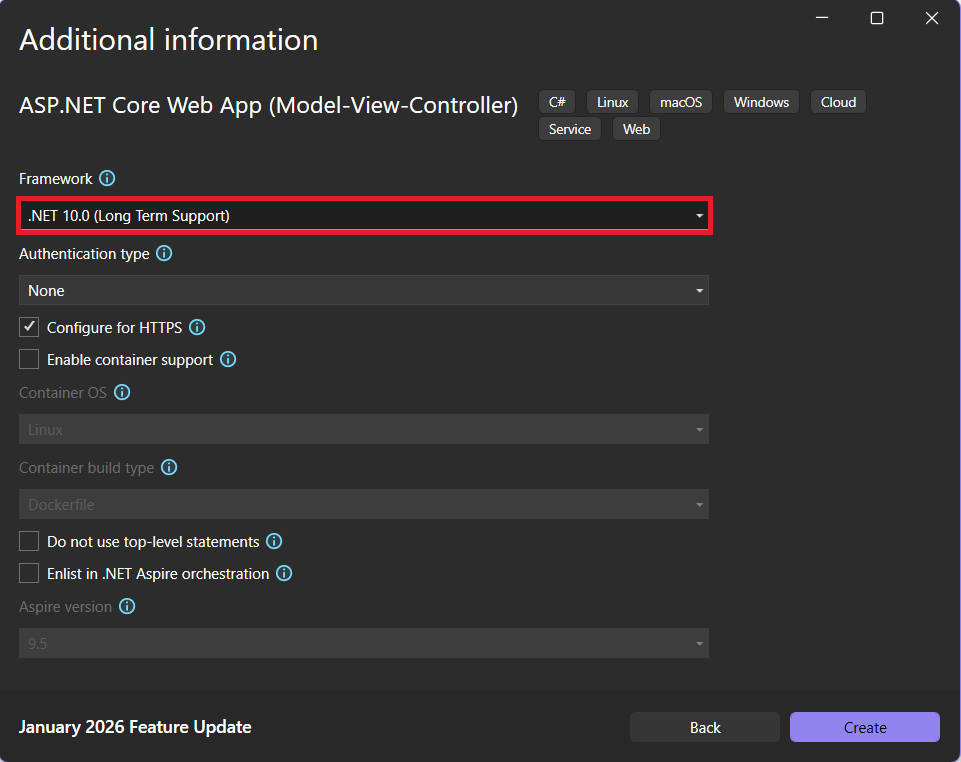Viewport: 961px width, 762px height.
Task: Click the Create button
Action: 864,727
